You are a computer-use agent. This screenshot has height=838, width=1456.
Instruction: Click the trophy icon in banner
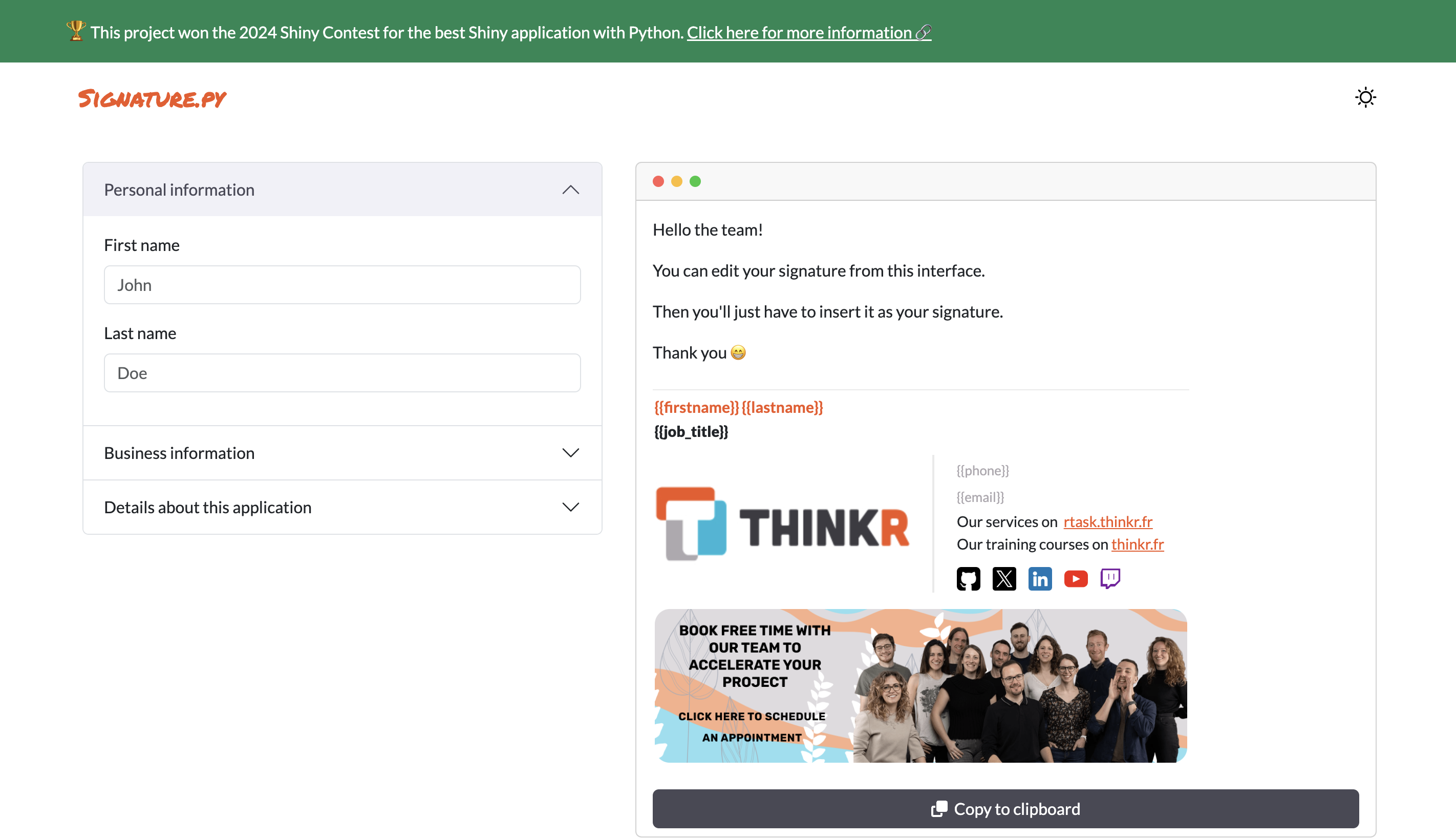[x=75, y=31]
